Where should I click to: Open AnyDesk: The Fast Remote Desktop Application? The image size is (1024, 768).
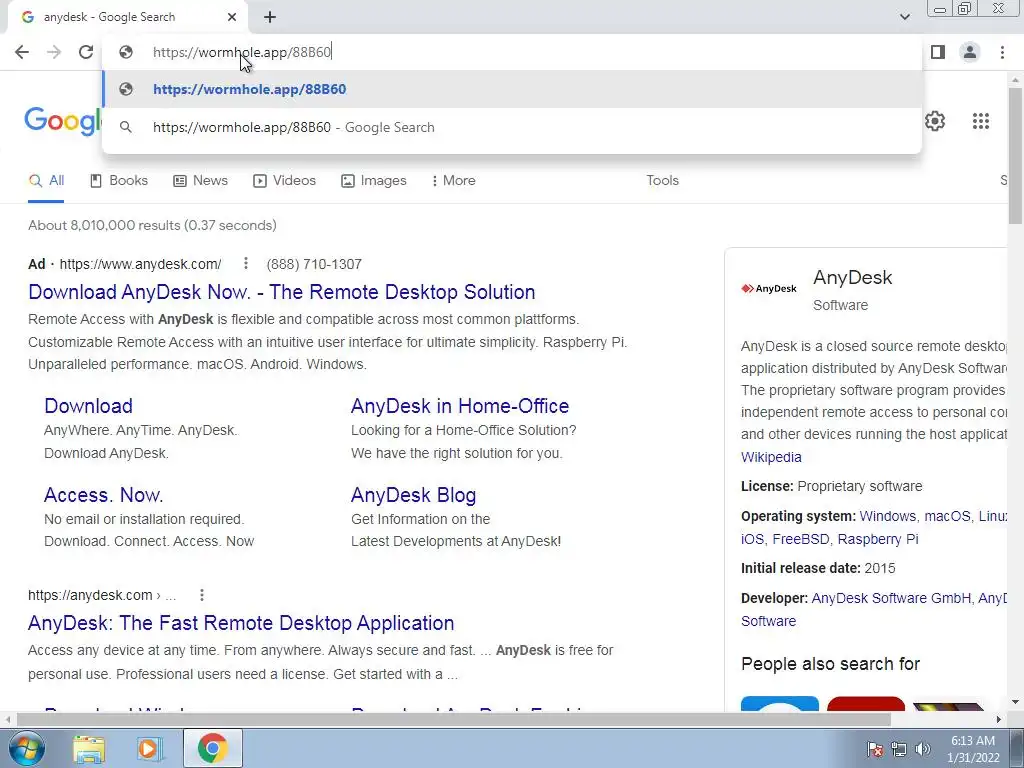241,623
